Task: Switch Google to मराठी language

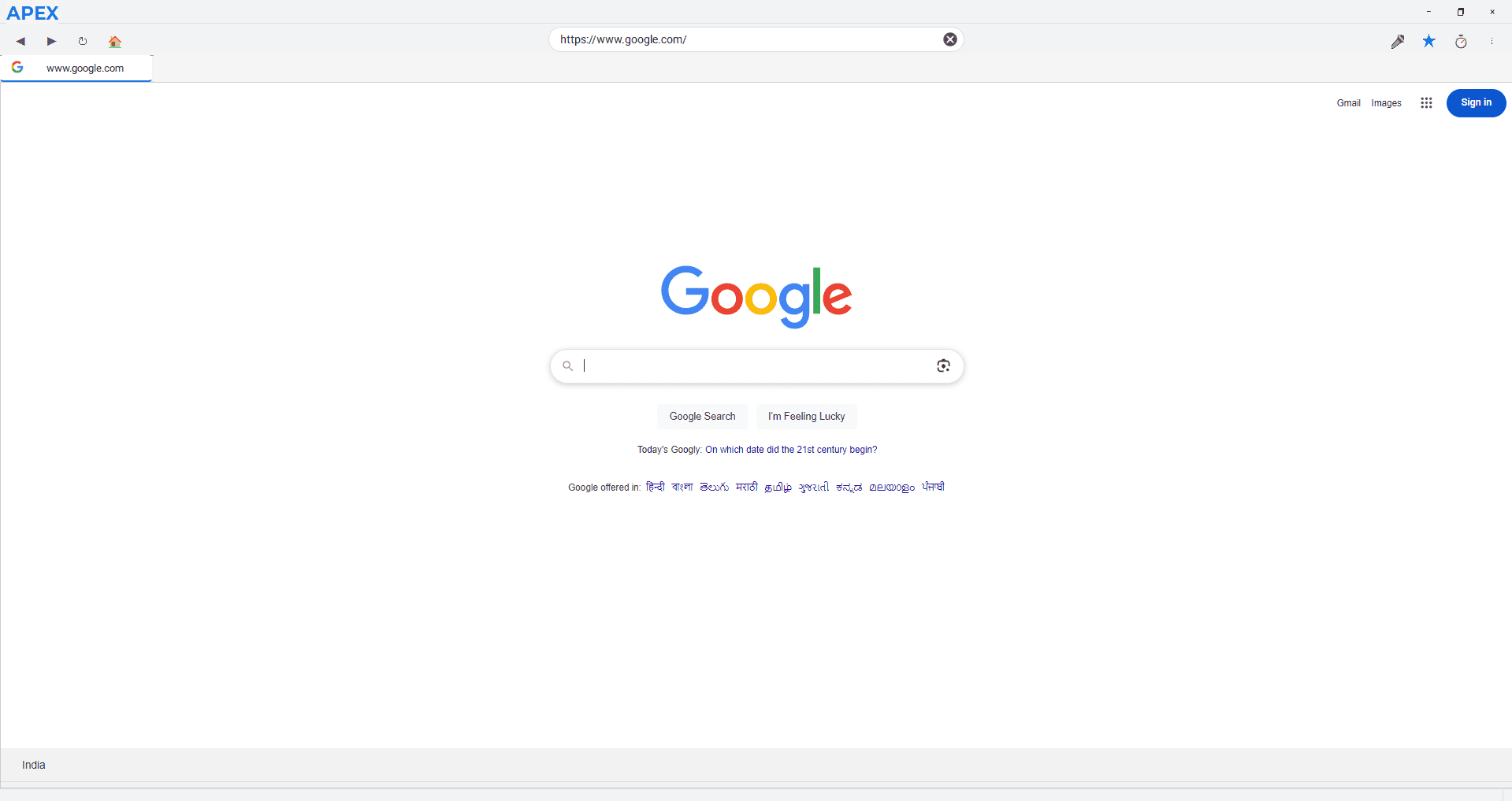Action: 747,488
